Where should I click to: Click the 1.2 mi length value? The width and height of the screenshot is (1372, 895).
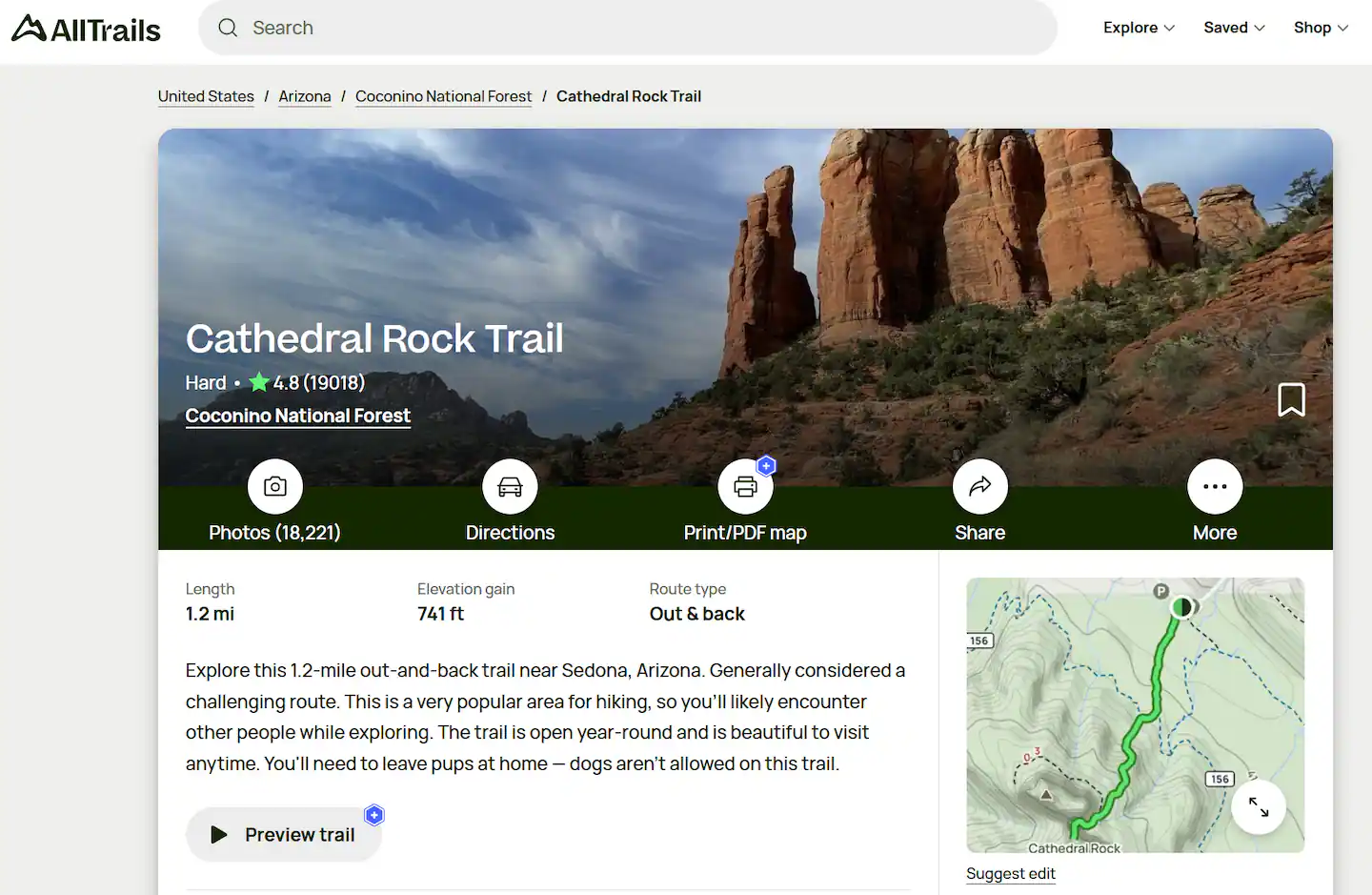pos(210,614)
